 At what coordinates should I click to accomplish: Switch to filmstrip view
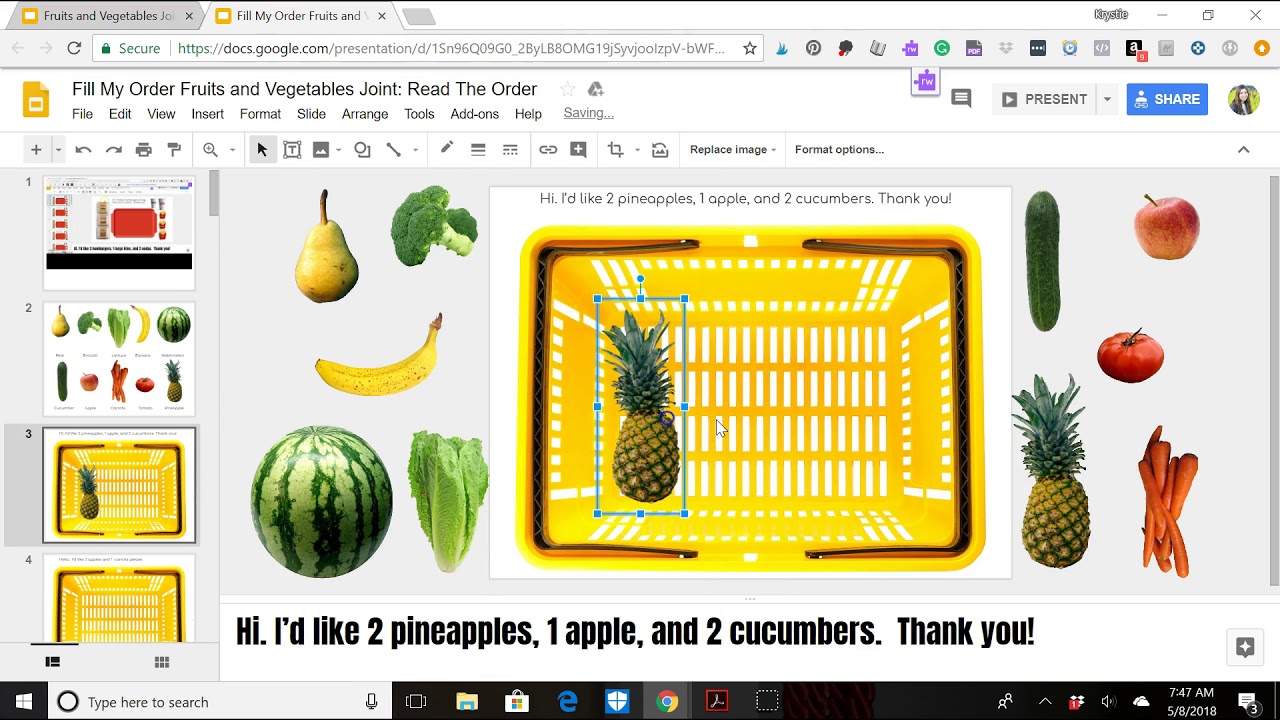[53, 662]
